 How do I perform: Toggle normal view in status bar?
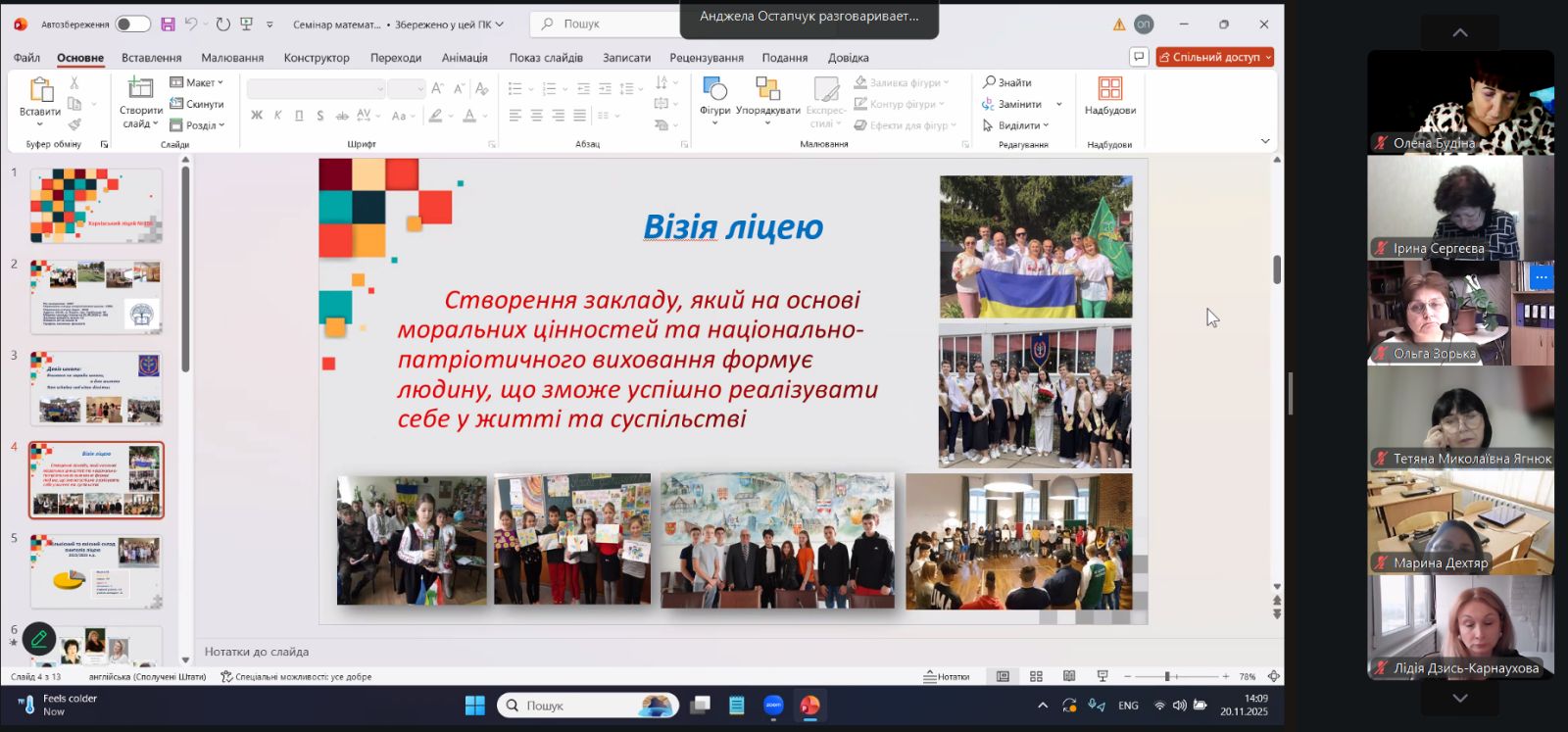[1003, 676]
